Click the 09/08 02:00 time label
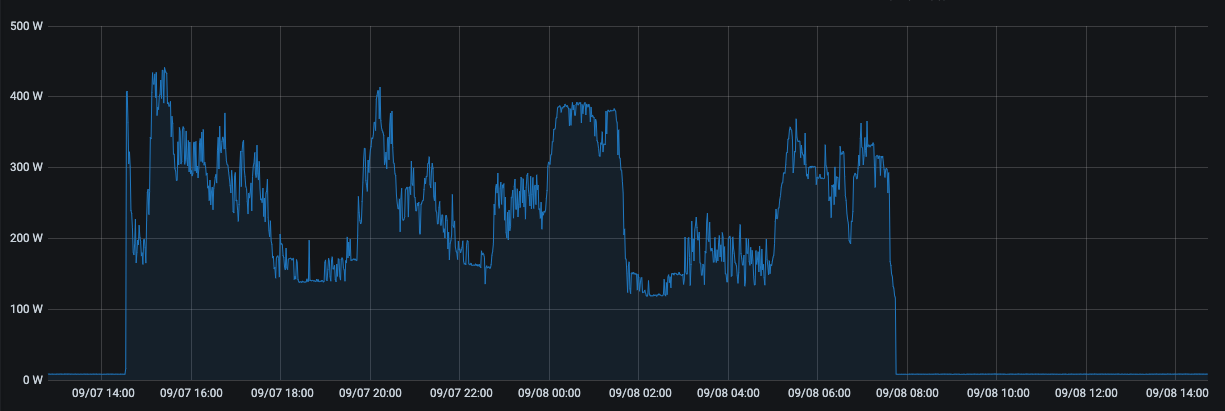The image size is (1225, 411). tap(639, 393)
